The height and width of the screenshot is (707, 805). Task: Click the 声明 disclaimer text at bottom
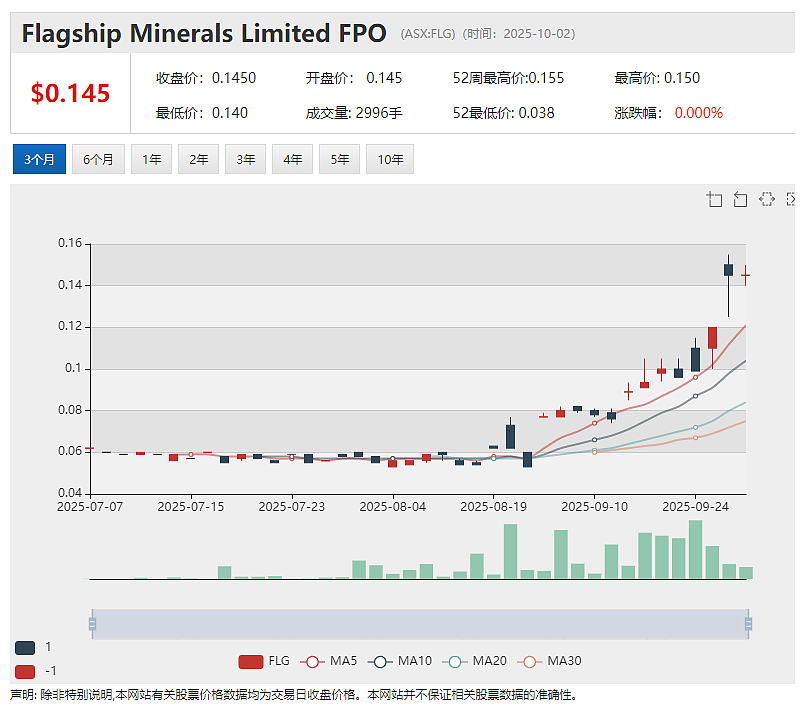click(294, 695)
